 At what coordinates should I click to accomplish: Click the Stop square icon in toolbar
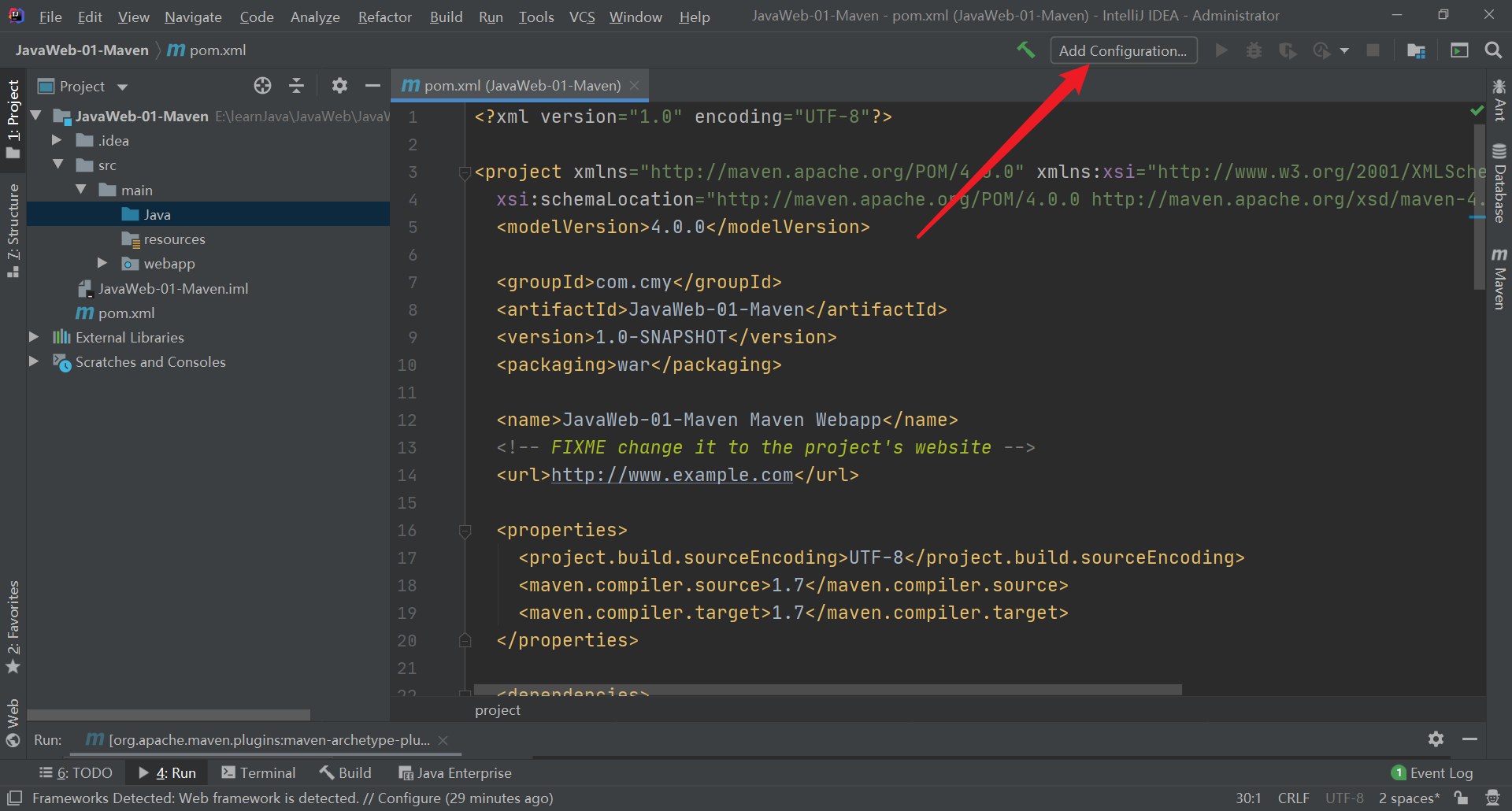pyautogui.click(x=1373, y=50)
